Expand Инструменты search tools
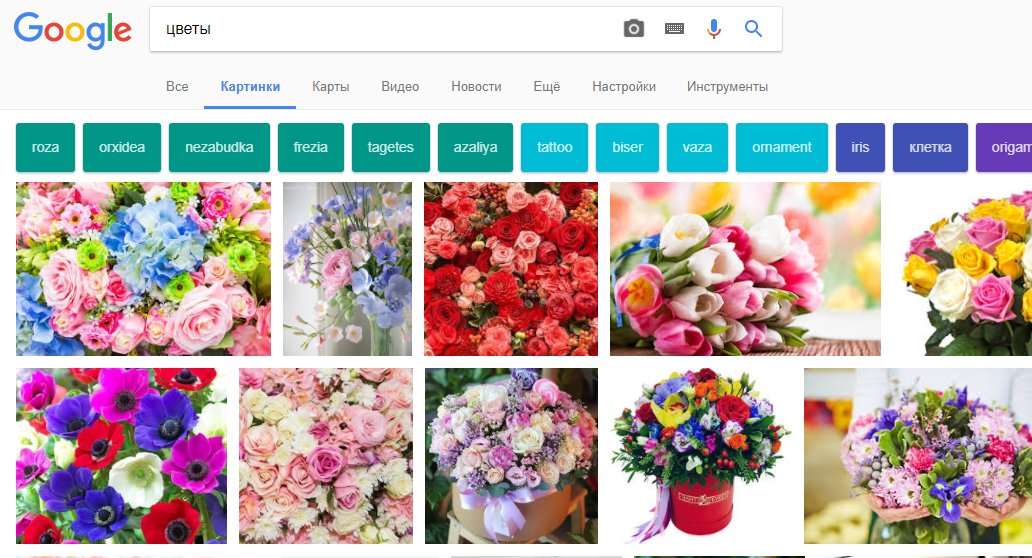The image size is (1032, 558). click(x=727, y=86)
